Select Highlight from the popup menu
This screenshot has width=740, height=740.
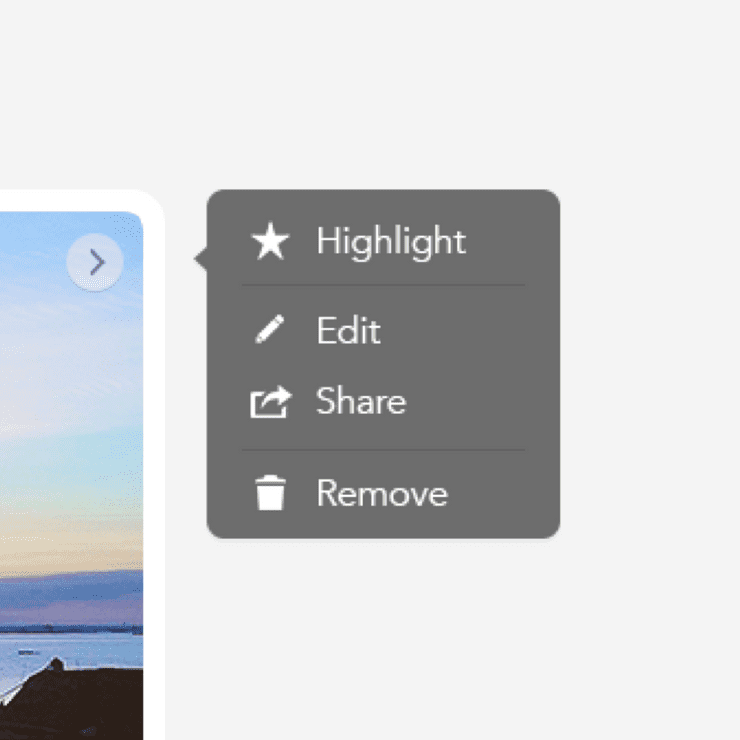coord(383,241)
